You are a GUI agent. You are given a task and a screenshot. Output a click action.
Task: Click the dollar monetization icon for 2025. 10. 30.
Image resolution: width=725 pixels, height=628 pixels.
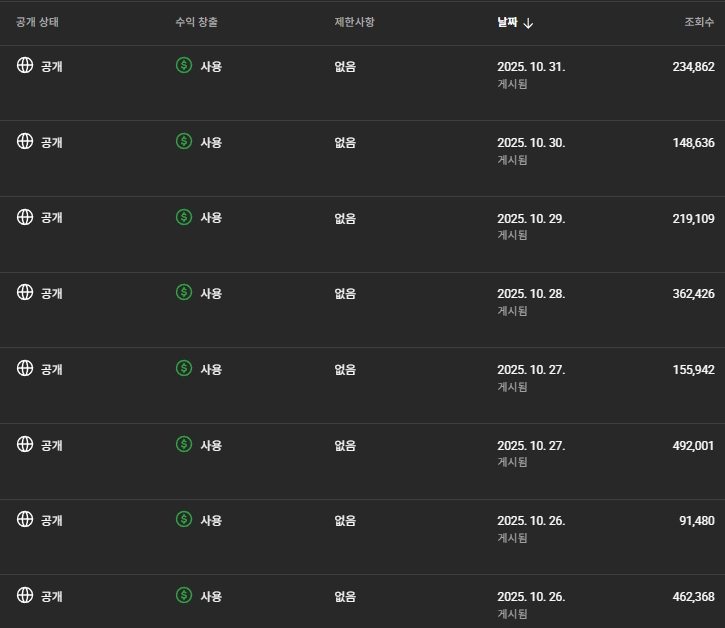183,141
